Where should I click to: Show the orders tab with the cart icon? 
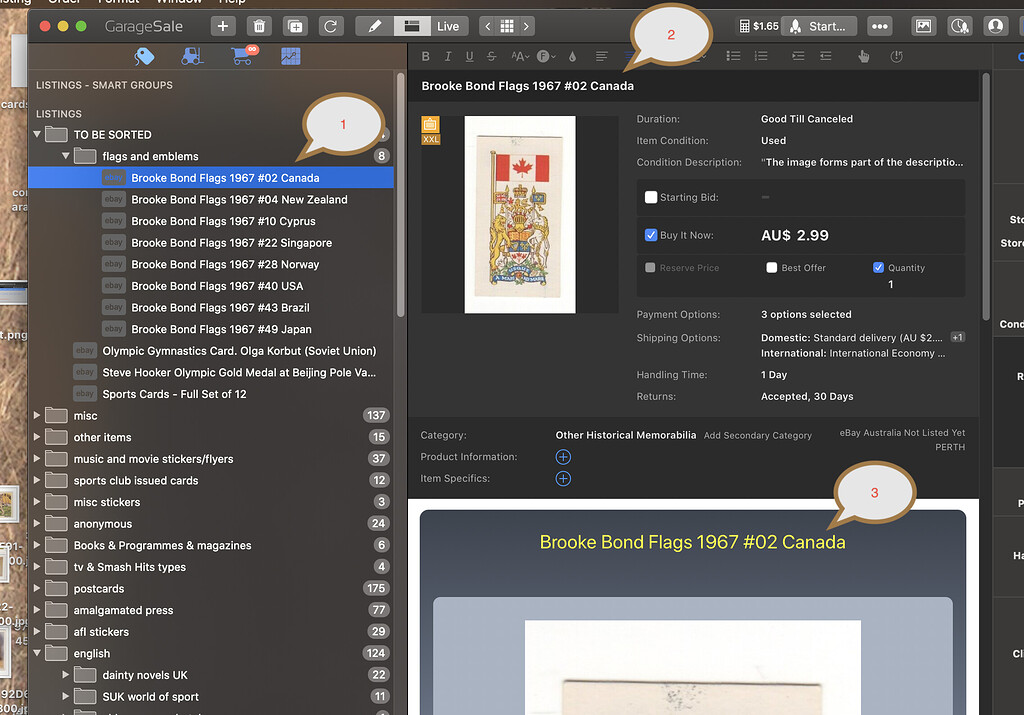tap(243, 56)
